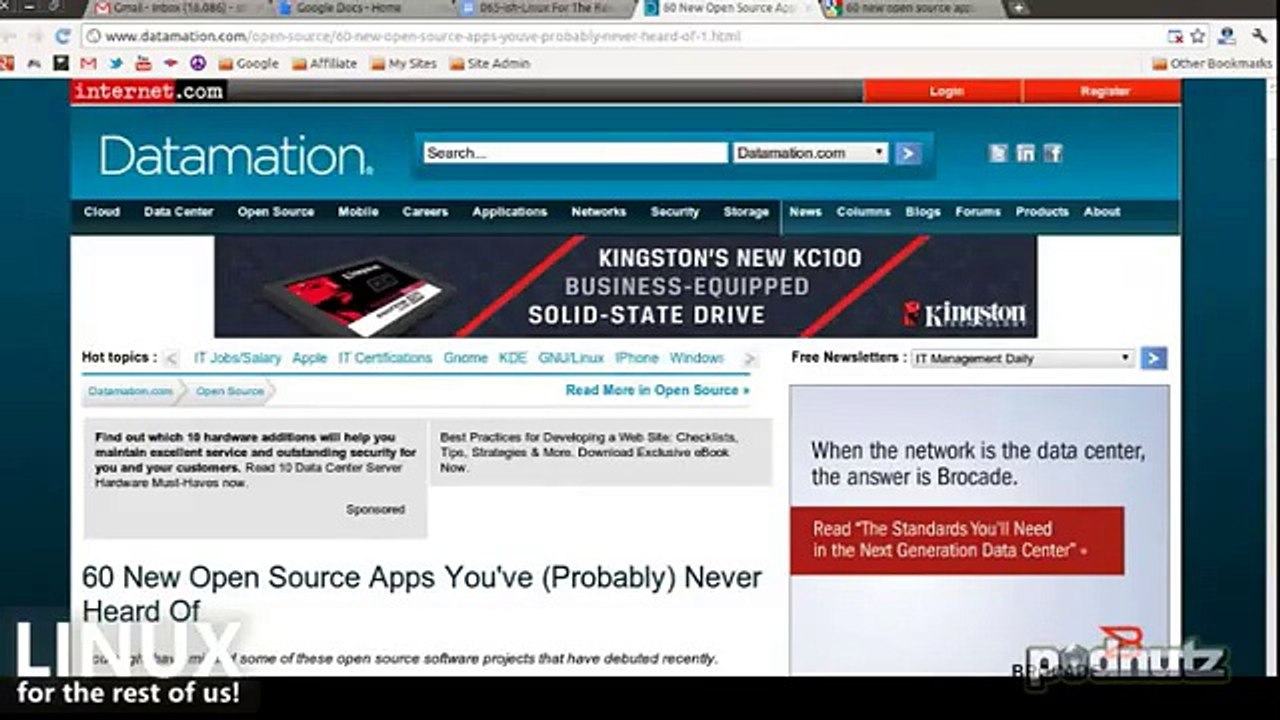The width and height of the screenshot is (1280, 720).
Task: Open the Site Admin bookmarks folder
Action: (490, 63)
